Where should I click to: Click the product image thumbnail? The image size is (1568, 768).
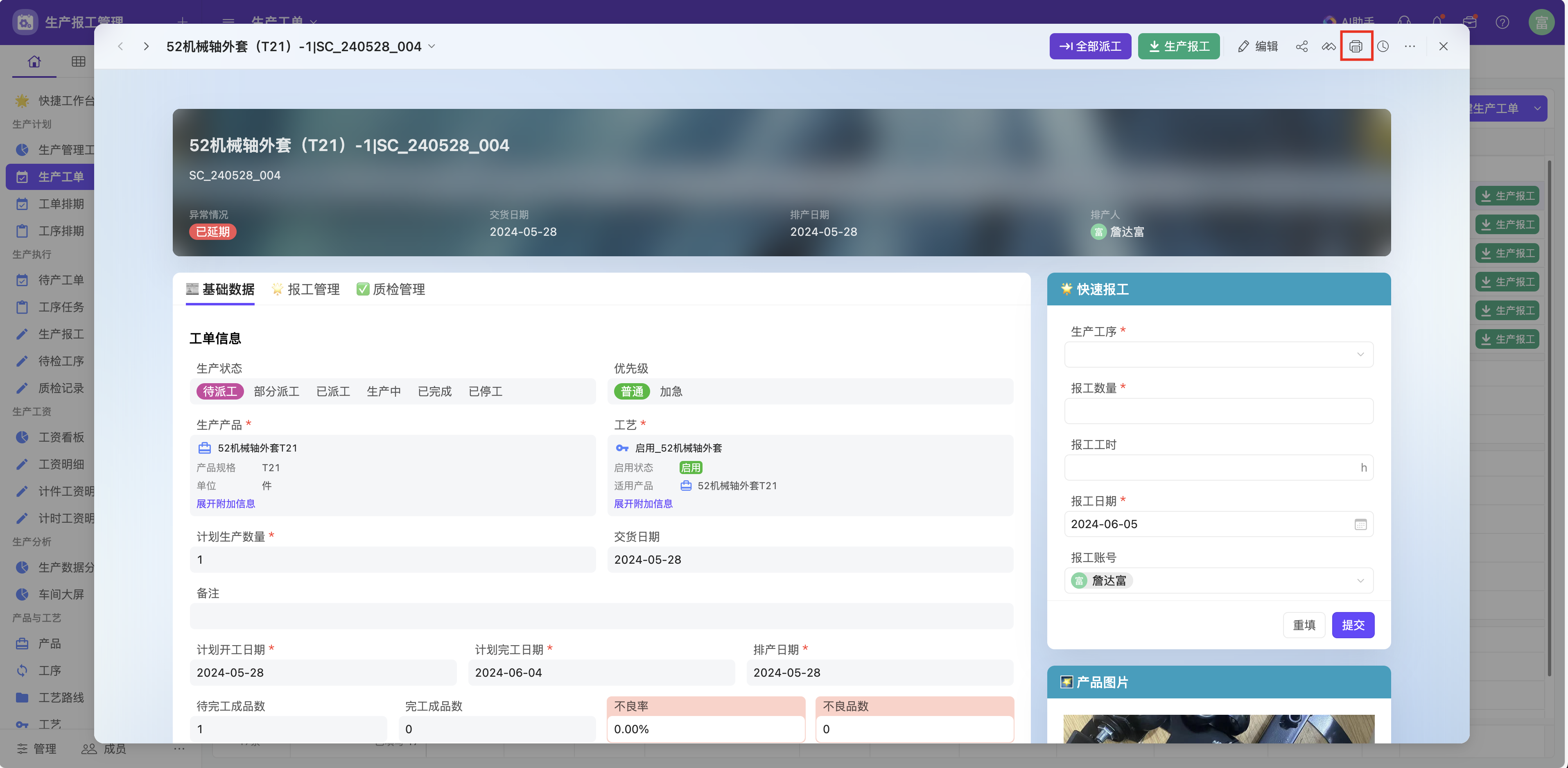[1219, 729]
